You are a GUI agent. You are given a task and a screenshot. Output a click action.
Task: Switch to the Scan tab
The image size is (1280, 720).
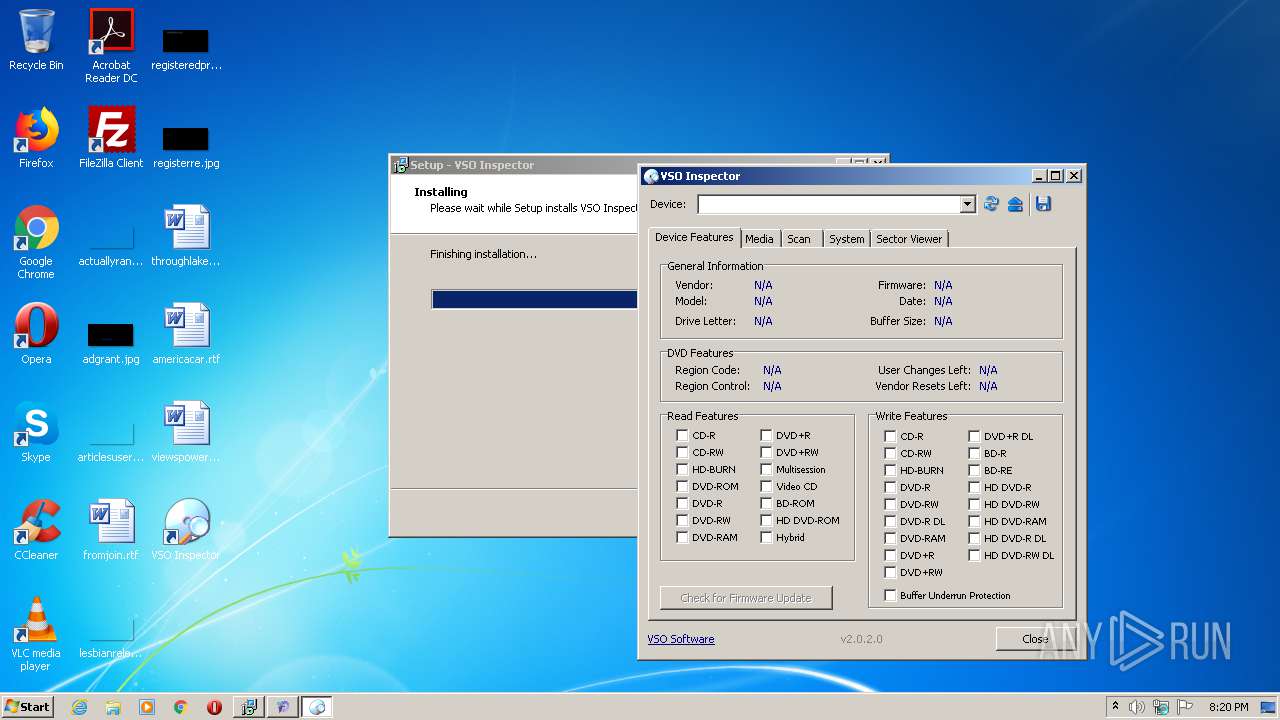(x=799, y=239)
